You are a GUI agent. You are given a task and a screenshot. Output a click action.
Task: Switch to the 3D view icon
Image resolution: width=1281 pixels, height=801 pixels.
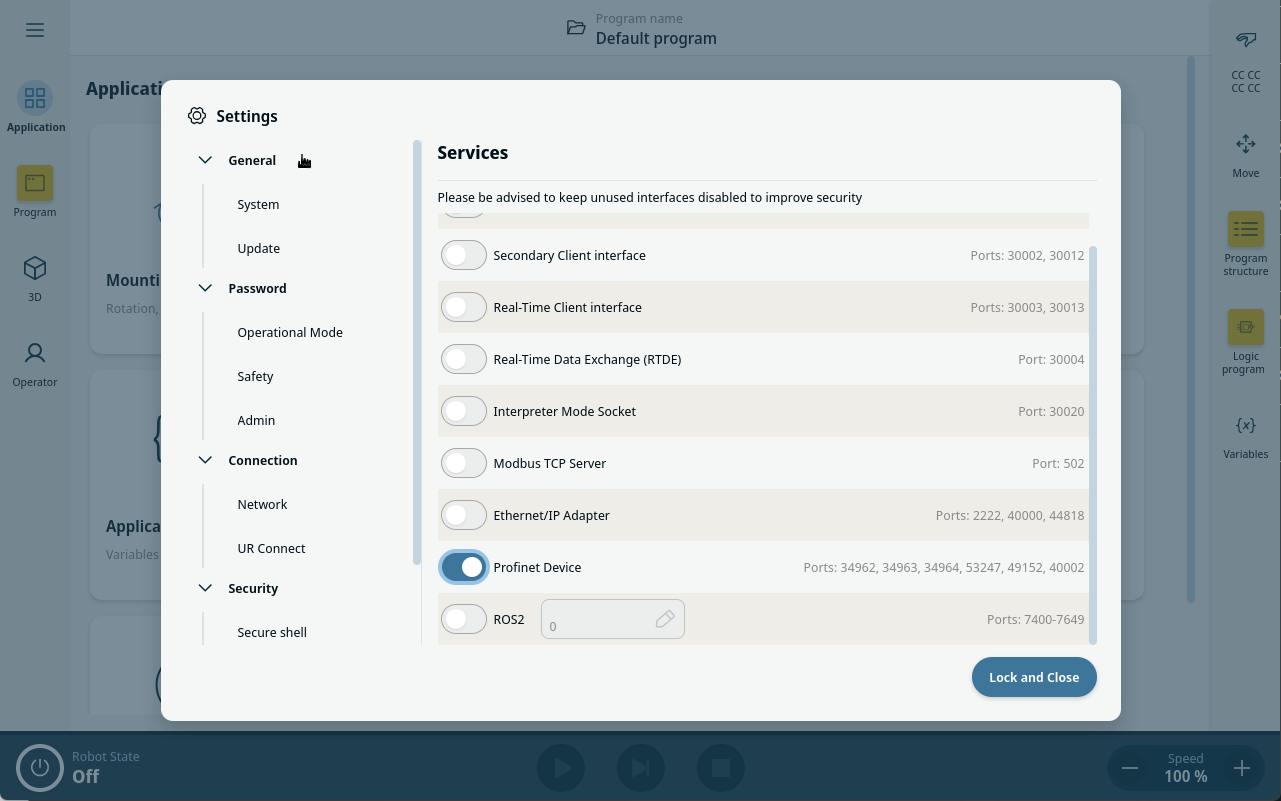(35, 269)
